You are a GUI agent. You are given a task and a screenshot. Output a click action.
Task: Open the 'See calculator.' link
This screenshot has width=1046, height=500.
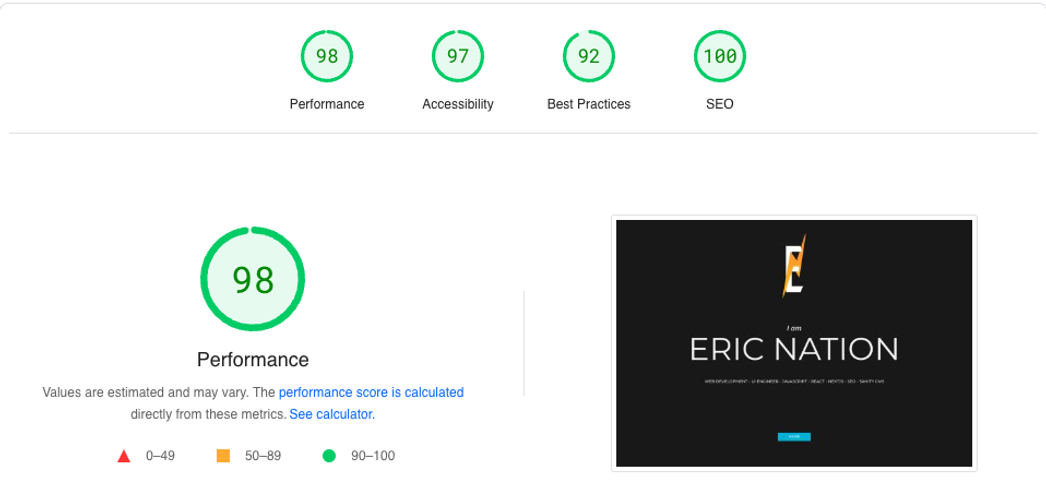point(332,414)
